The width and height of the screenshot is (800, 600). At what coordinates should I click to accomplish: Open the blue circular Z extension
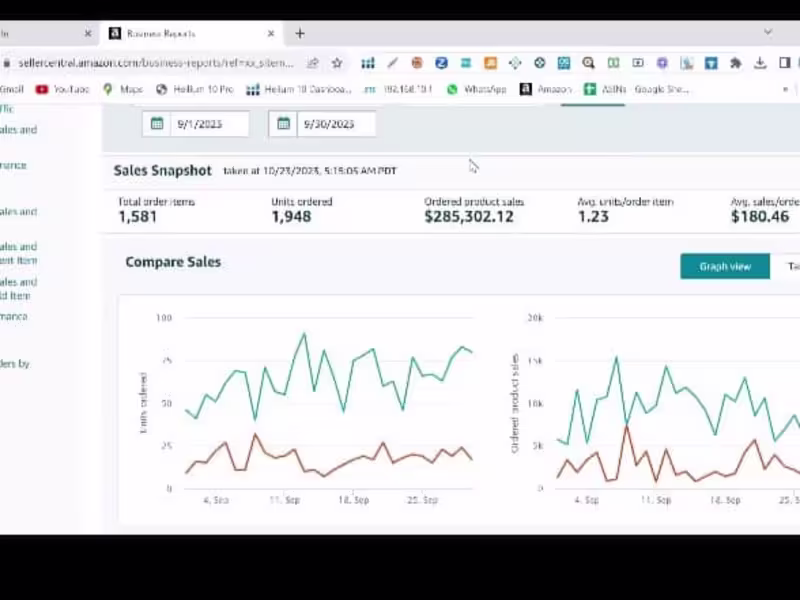(441, 63)
